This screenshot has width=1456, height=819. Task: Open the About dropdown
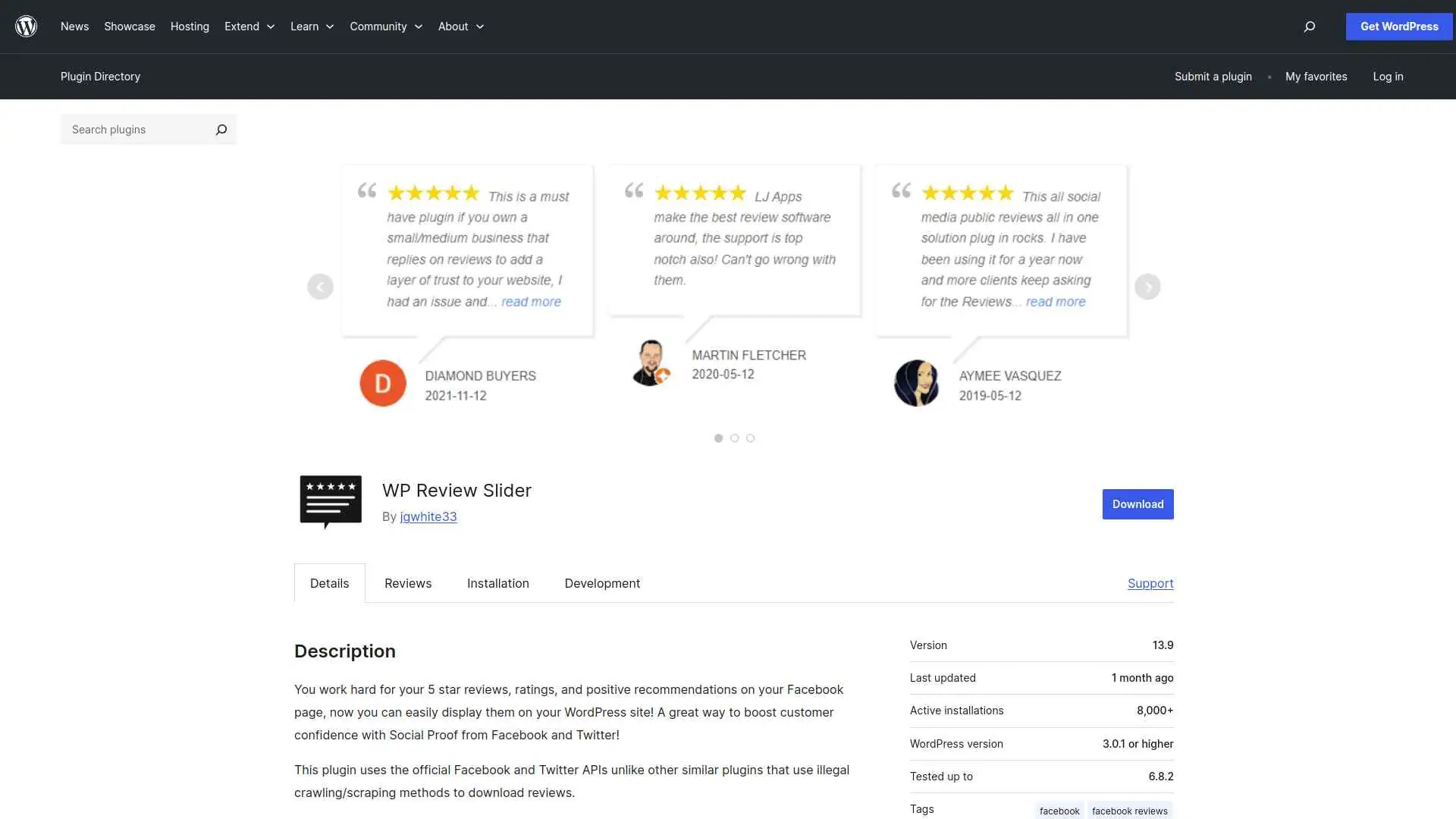coord(460,27)
